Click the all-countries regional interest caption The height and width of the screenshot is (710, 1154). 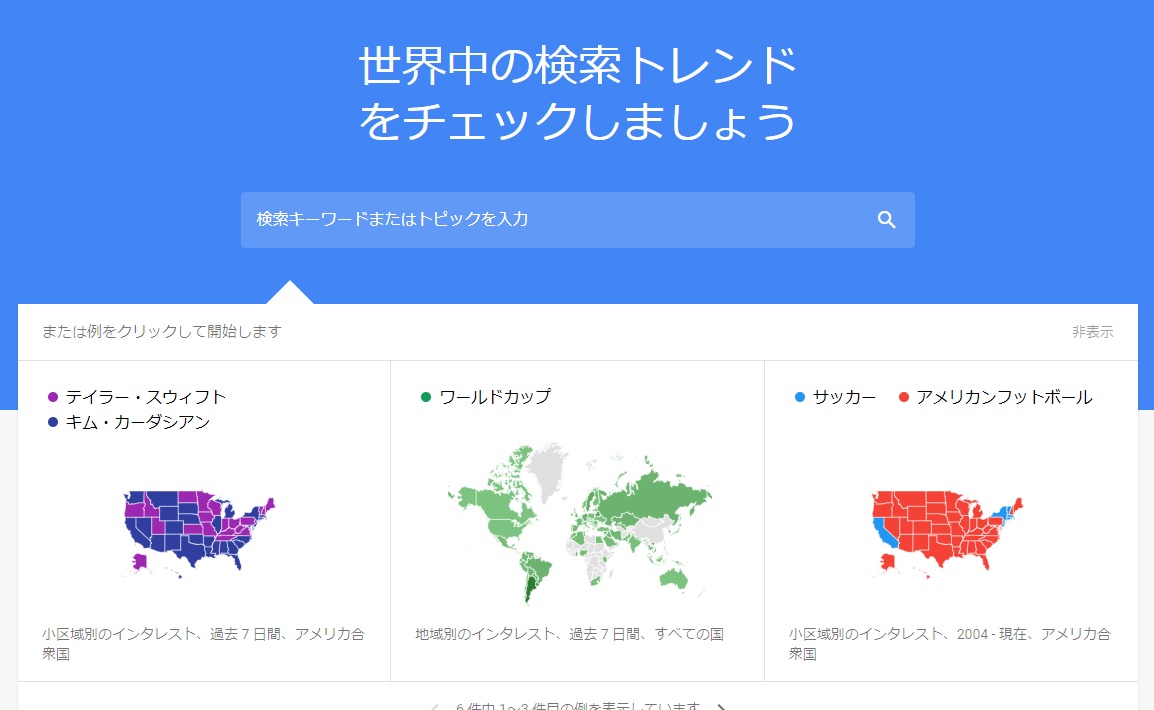569,634
